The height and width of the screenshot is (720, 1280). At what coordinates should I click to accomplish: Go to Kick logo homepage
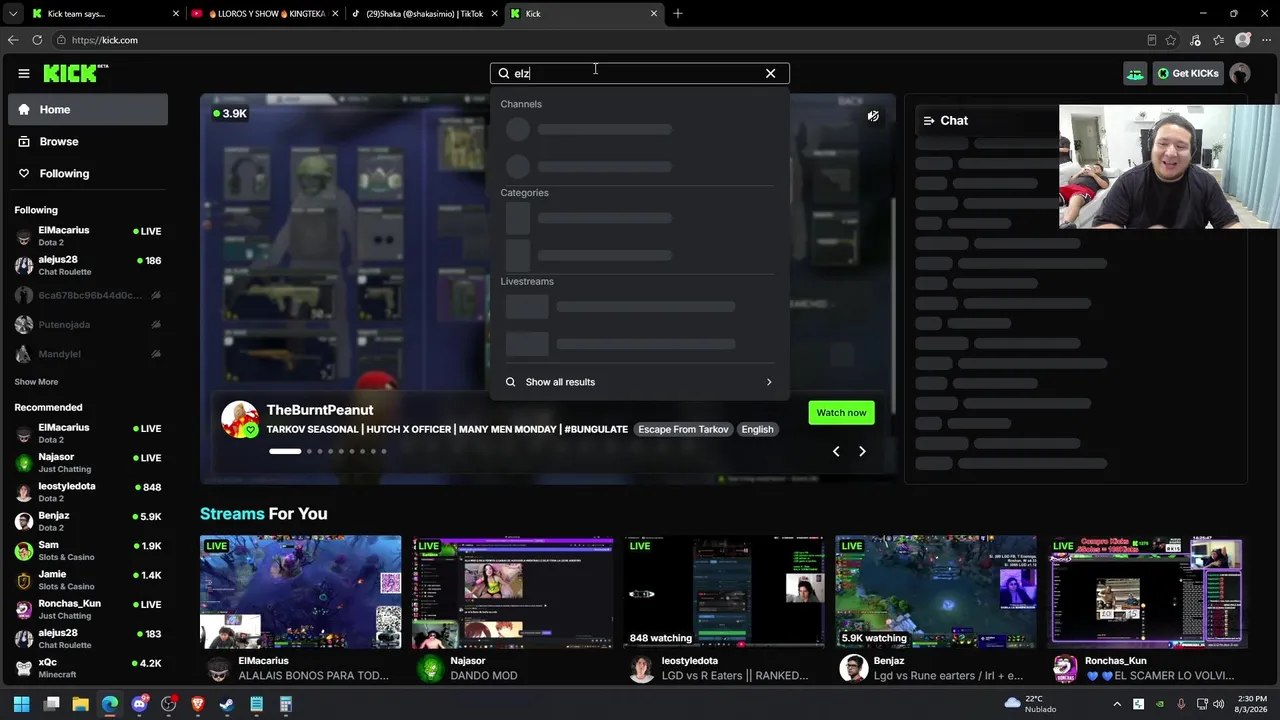(75, 73)
